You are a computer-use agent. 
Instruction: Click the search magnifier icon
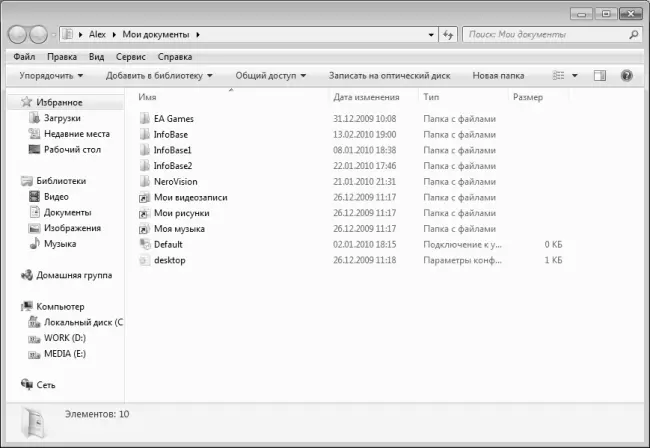point(633,35)
